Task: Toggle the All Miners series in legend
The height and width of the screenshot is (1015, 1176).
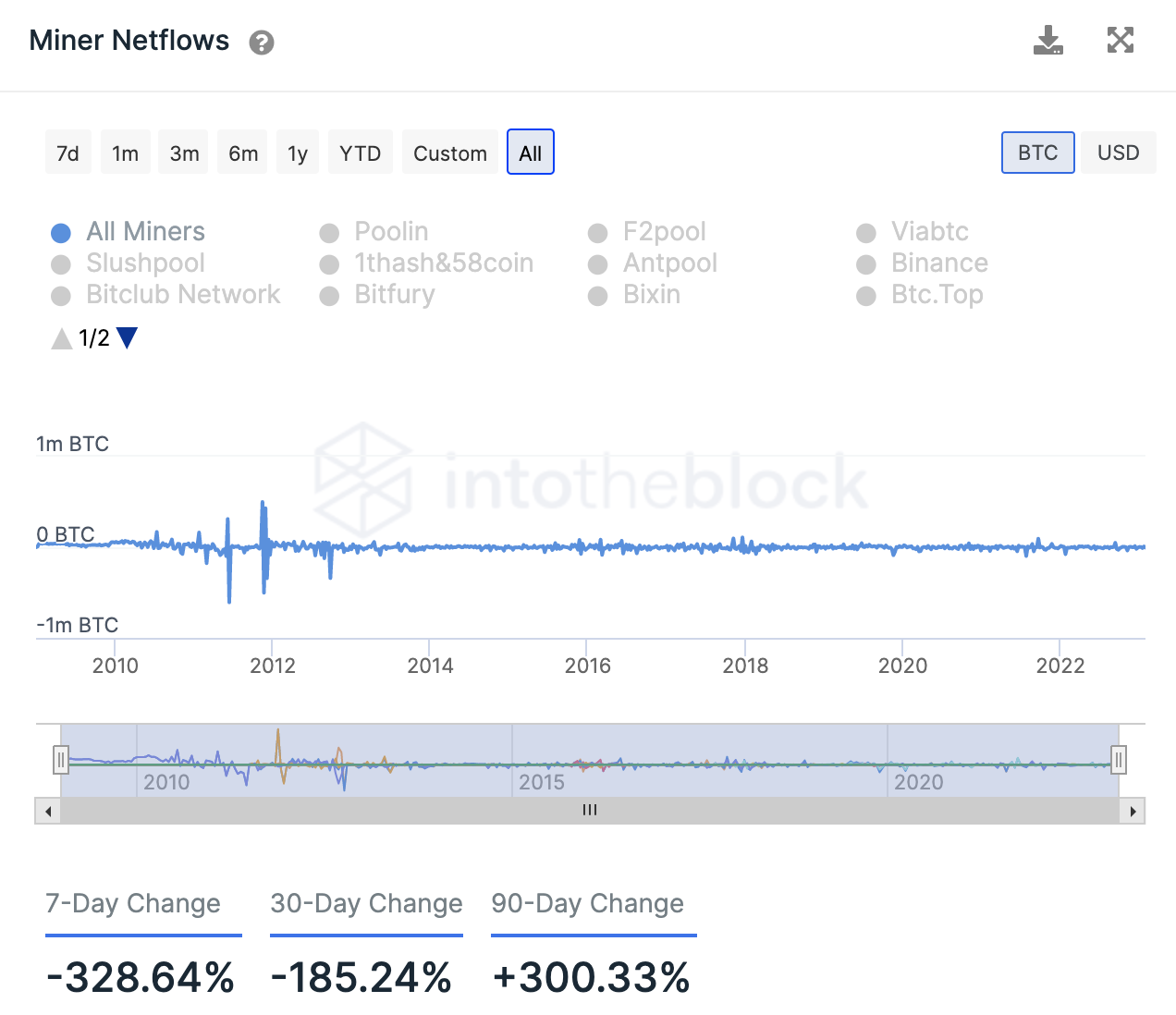Action: (x=128, y=232)
